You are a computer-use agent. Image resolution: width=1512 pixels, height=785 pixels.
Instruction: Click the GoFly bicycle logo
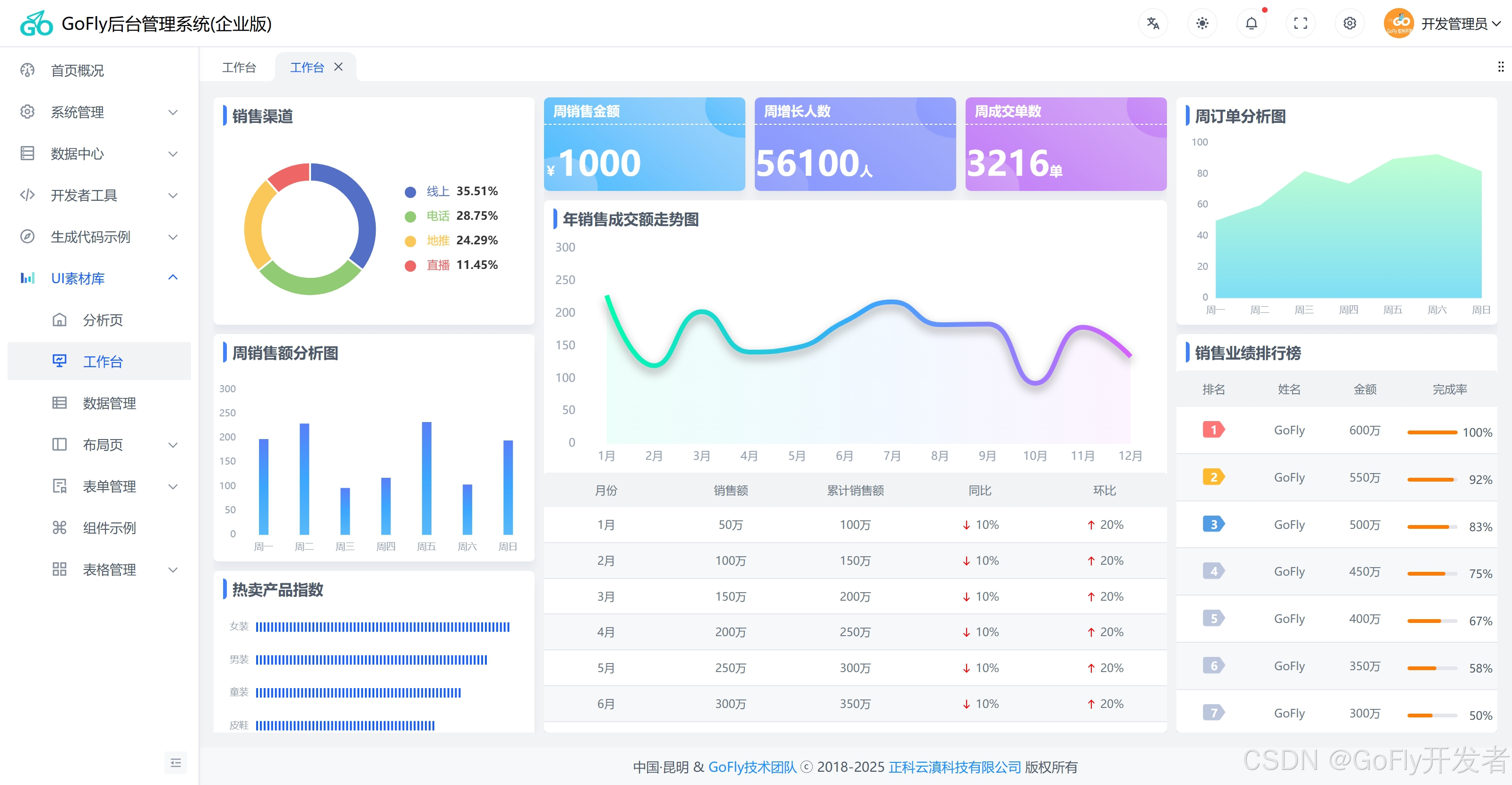coord(36,24)
